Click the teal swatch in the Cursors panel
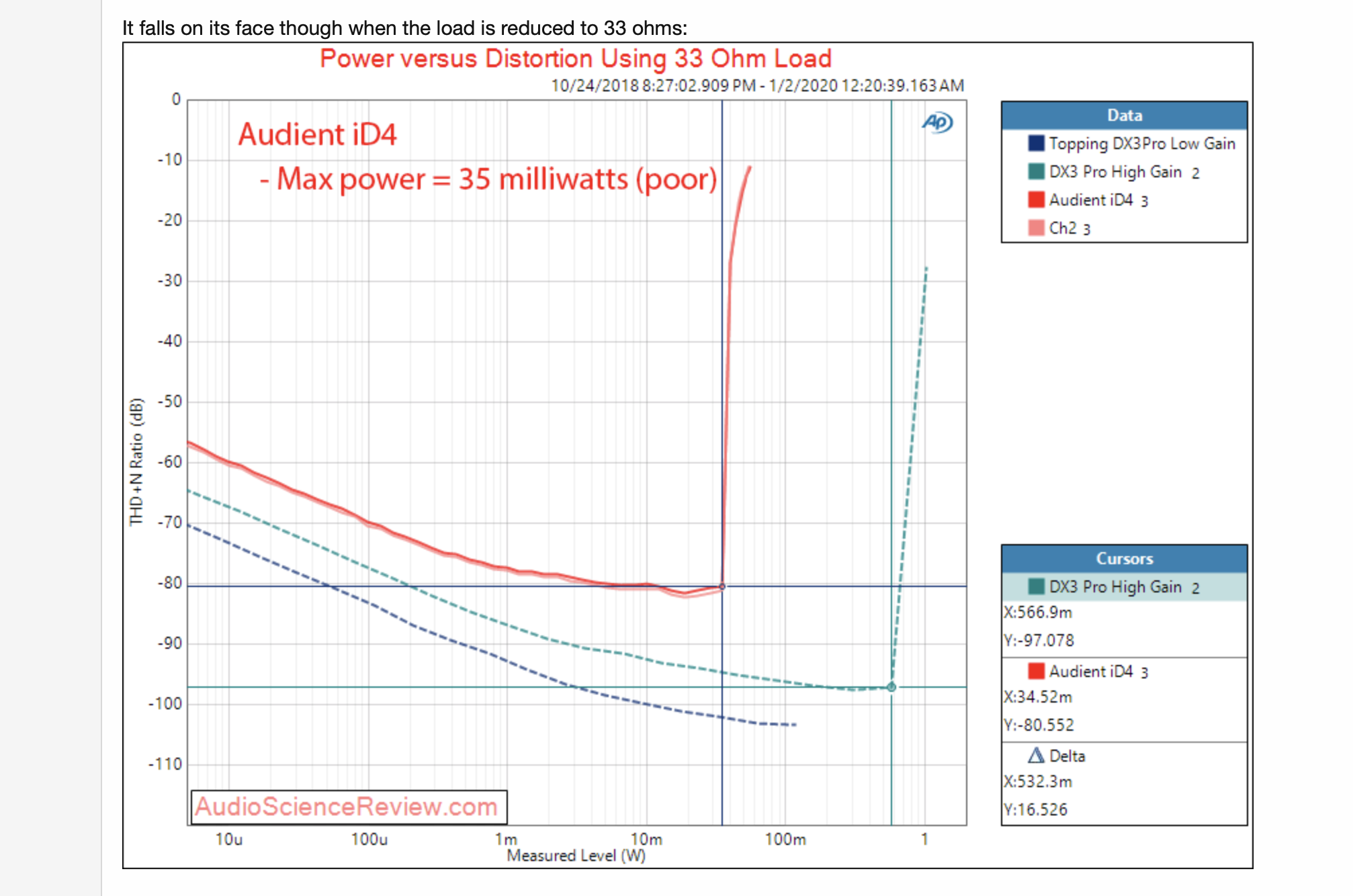 tap(1036, 586)
